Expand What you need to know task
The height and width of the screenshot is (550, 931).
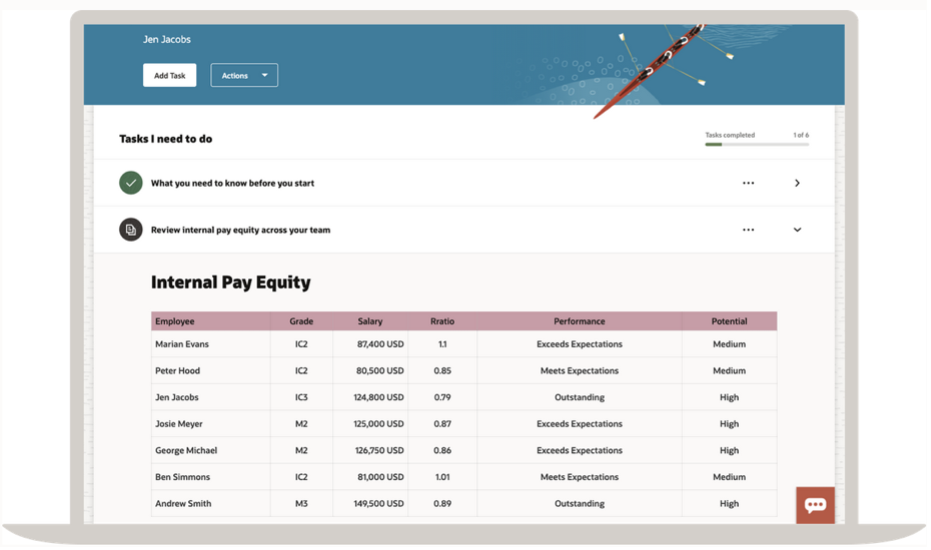(797, 183)
